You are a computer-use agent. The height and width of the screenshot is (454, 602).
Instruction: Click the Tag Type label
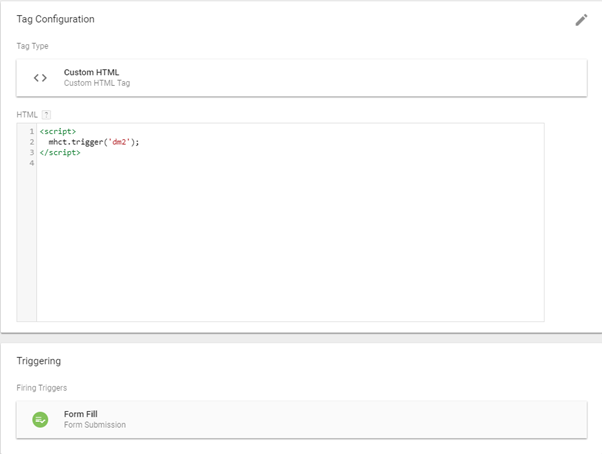pos(32,46)
